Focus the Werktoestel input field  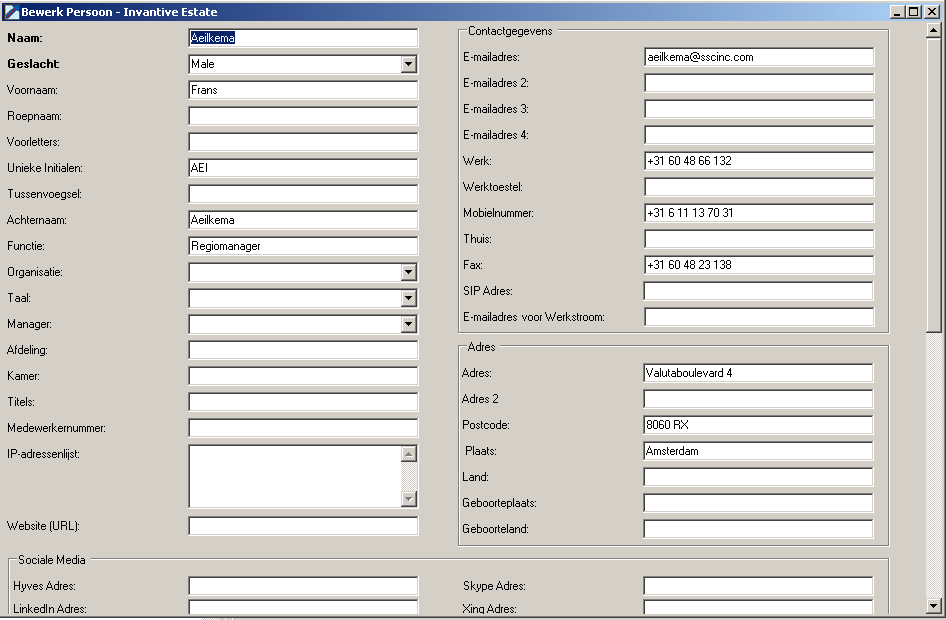[759, 186]
